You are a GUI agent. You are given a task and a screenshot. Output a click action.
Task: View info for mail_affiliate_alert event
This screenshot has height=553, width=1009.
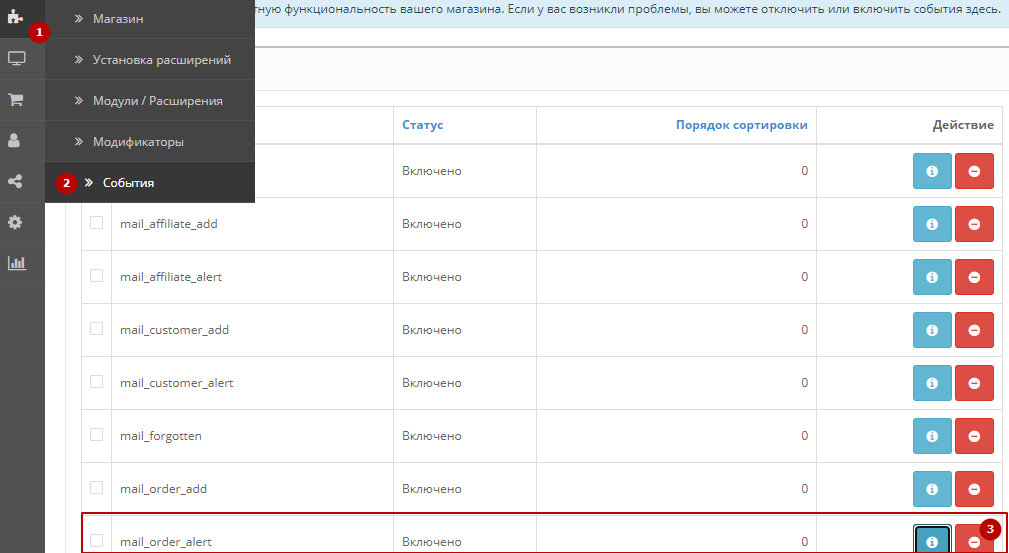click(x=932, y=277)
